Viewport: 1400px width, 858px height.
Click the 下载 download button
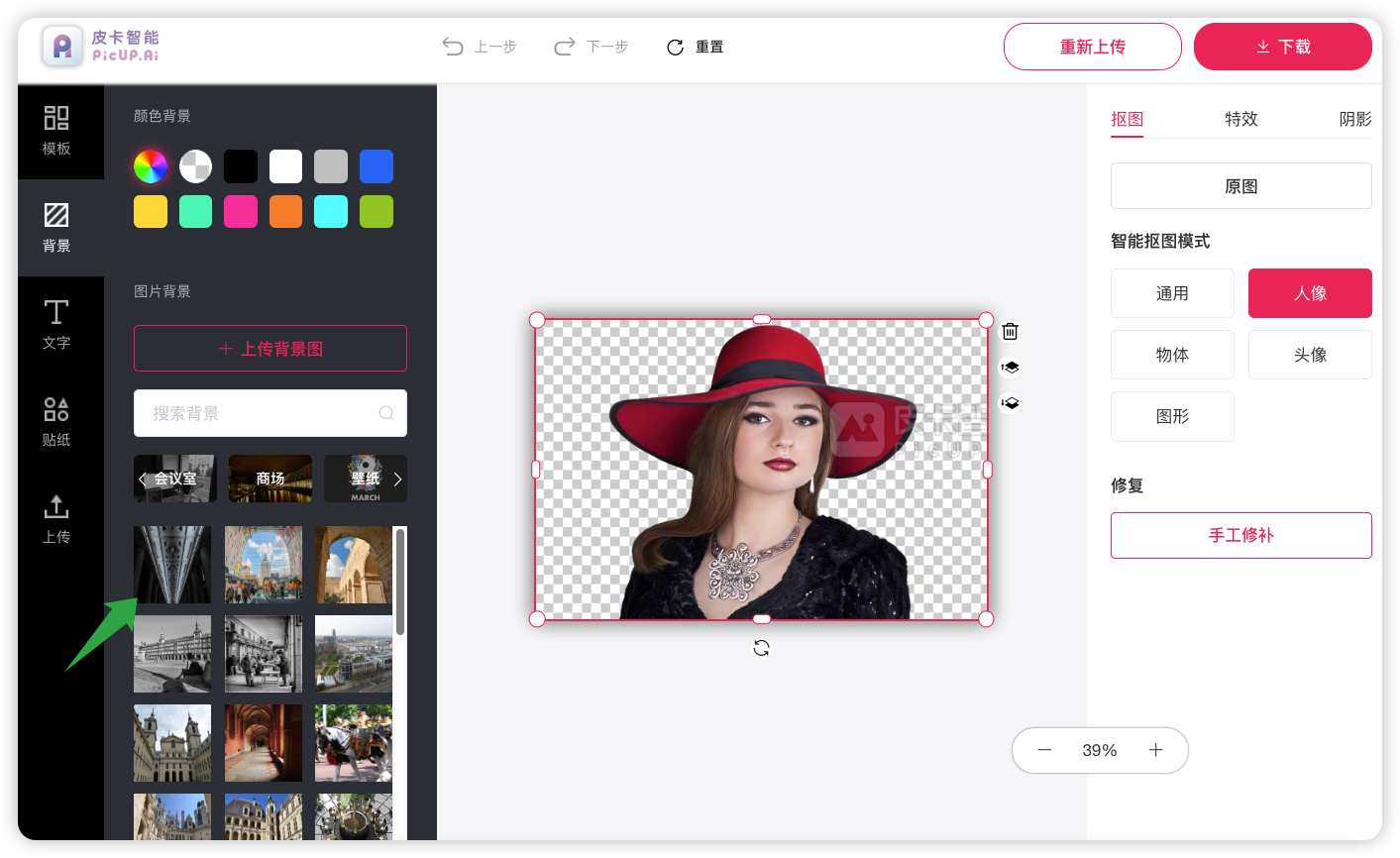point(1283,47)
